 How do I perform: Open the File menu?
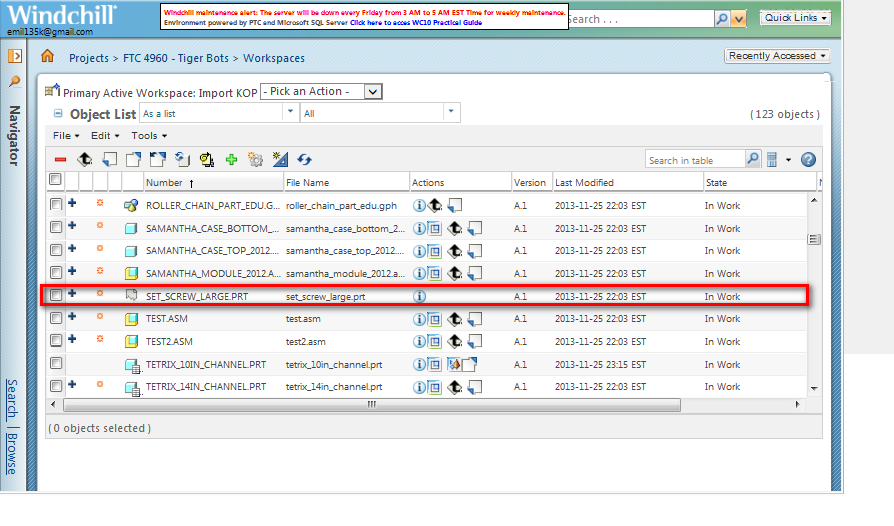pos(66,136)
